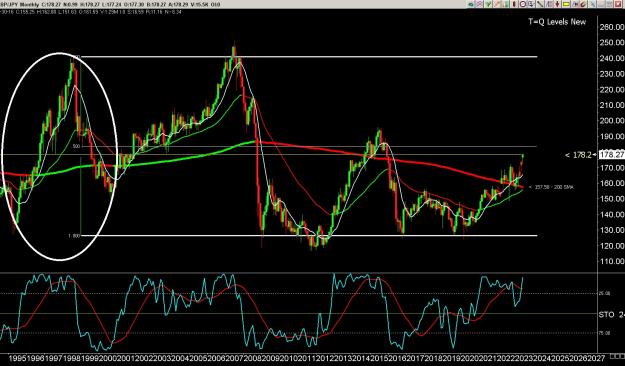Click the '500' Fibonacci level label
The image size is (625, 366).
click(x=77, y=147)
